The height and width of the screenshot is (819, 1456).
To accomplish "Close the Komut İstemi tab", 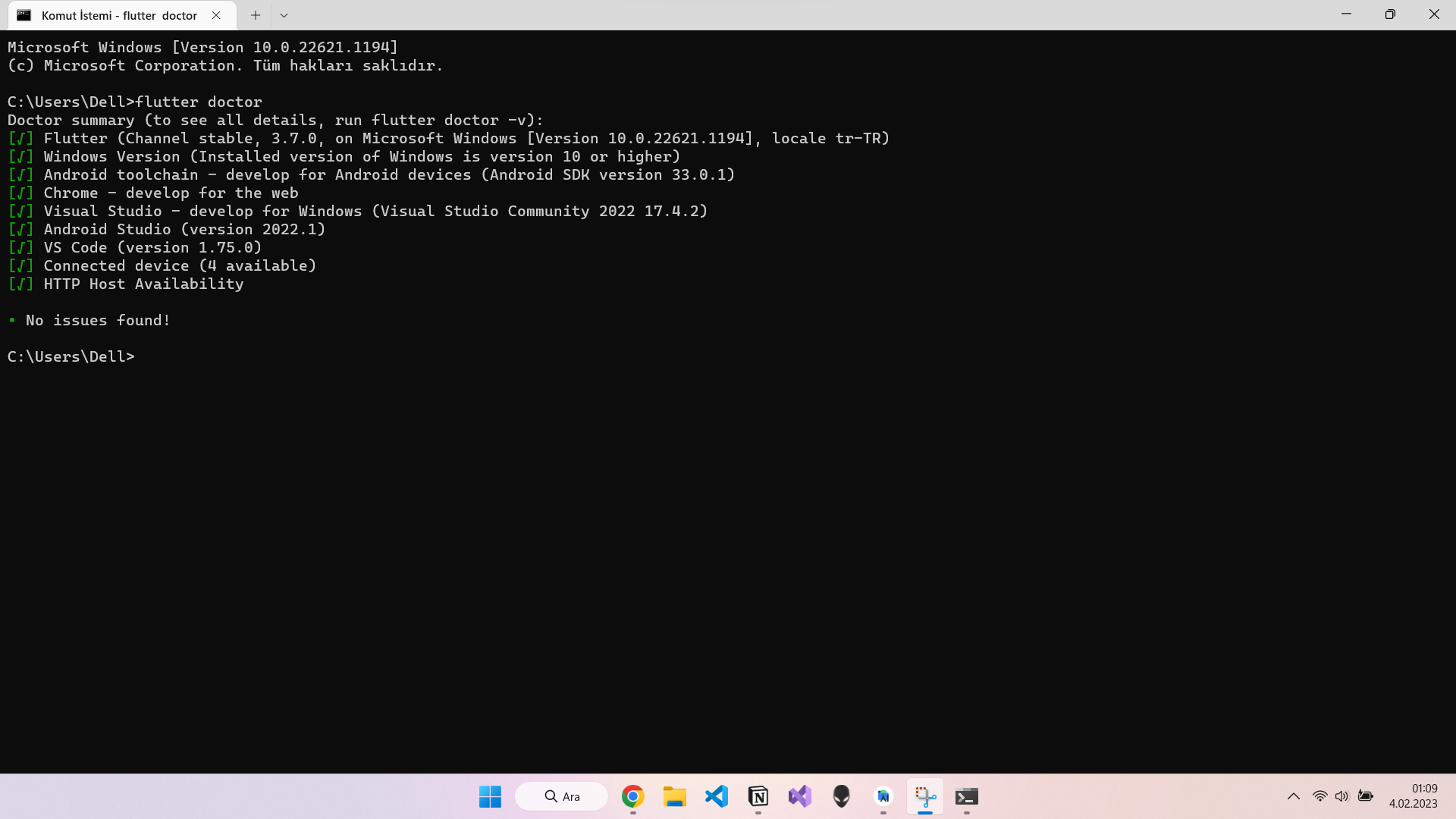I will click(216, 15).
